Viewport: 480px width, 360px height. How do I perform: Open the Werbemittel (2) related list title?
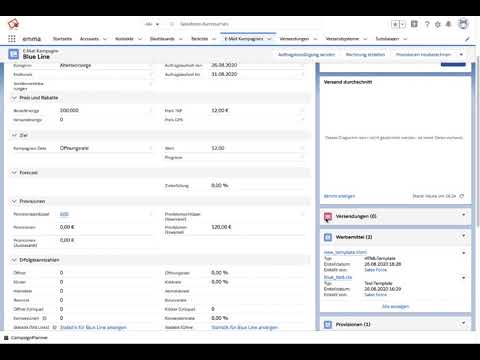[x=354, y=237]
